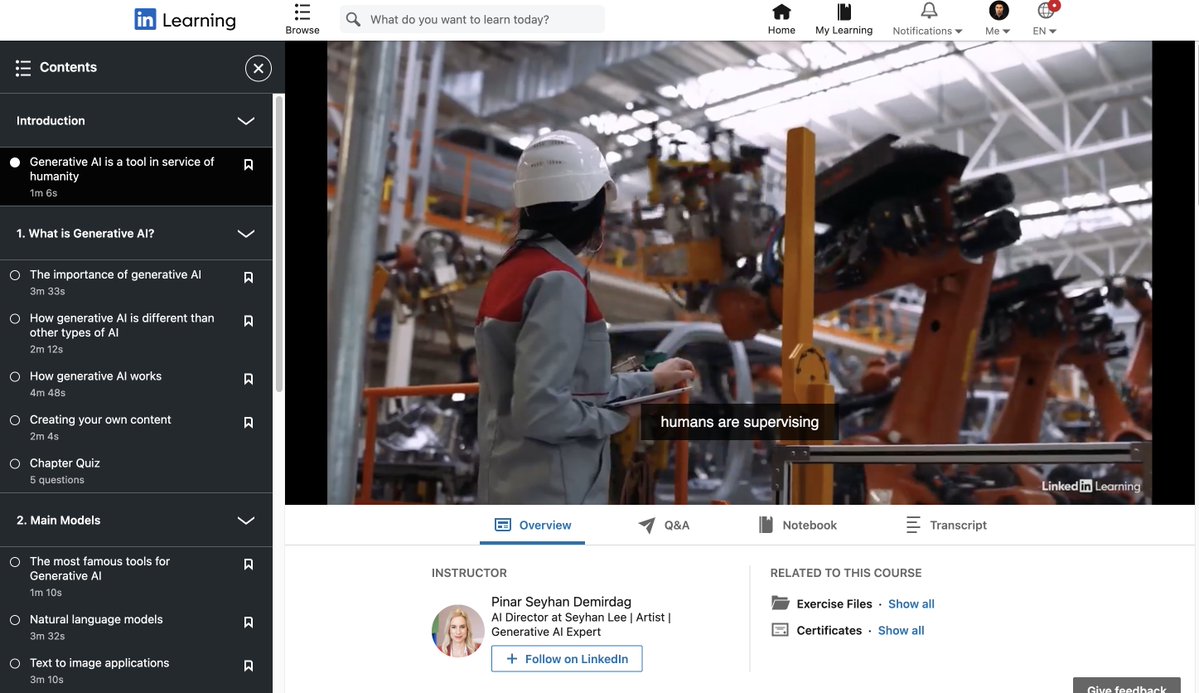Collapse the Introduction section
The height and width of the screenshot is (693, 1199).
[246, 121]
